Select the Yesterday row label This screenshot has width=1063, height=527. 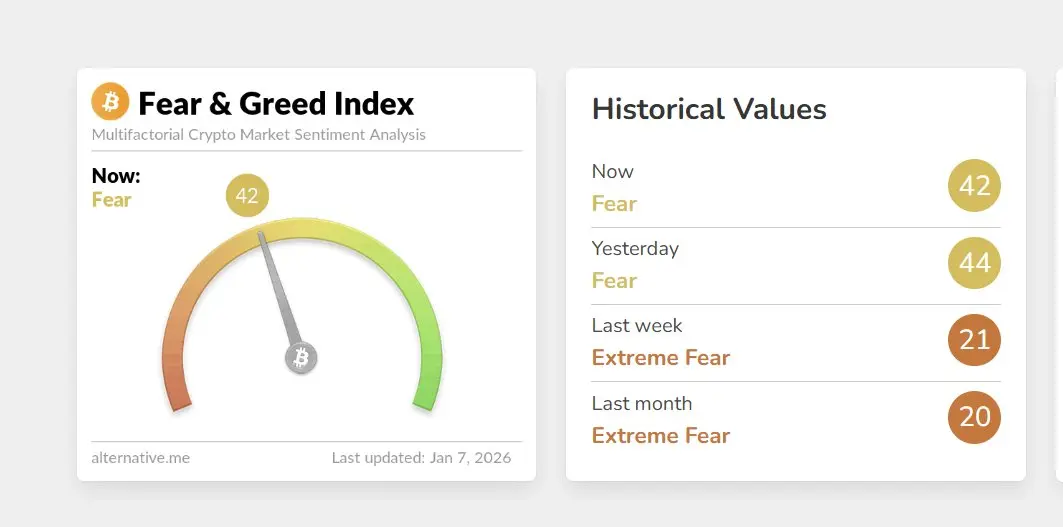tap(635, 249)
